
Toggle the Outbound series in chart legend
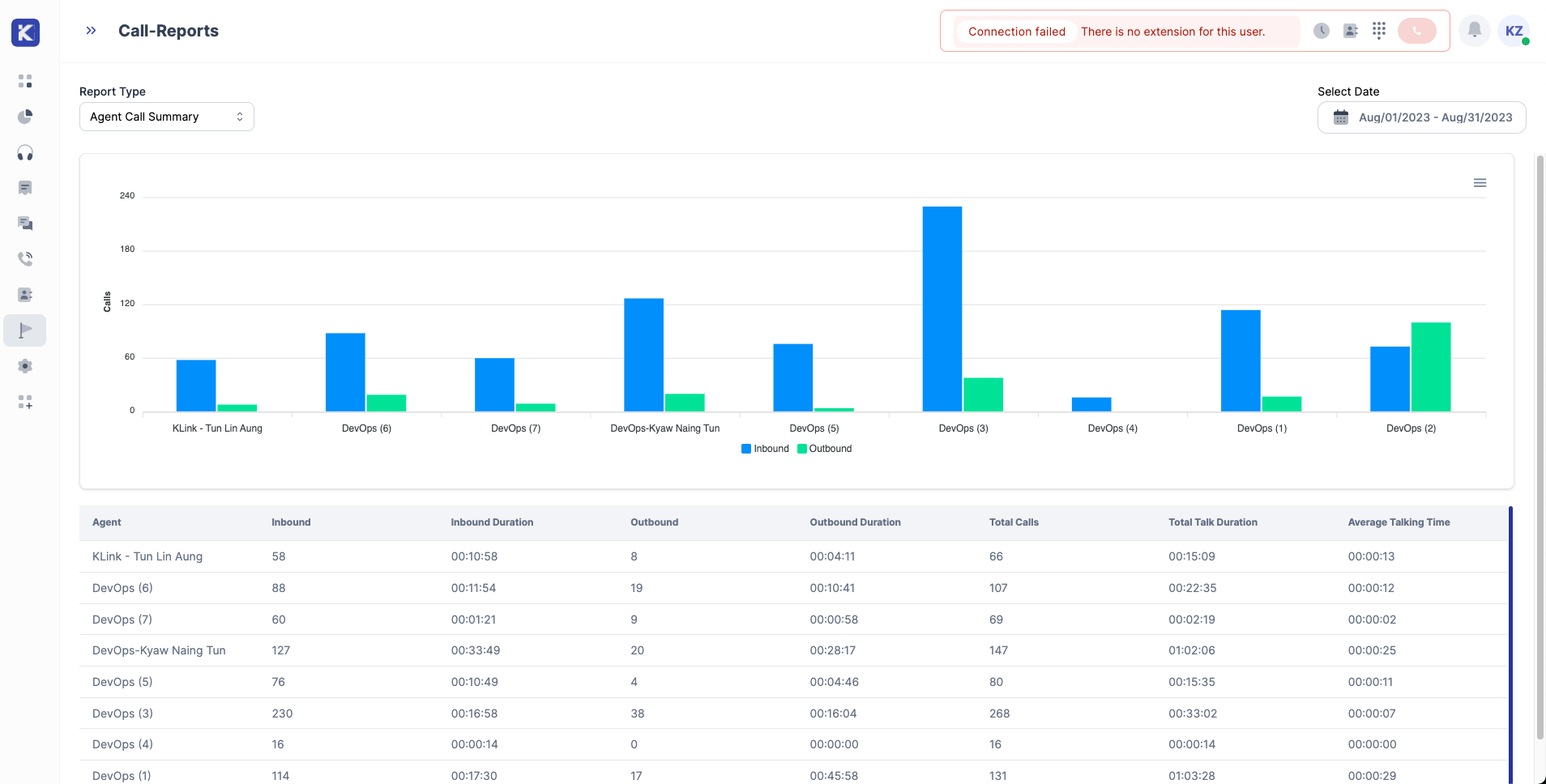825,449
